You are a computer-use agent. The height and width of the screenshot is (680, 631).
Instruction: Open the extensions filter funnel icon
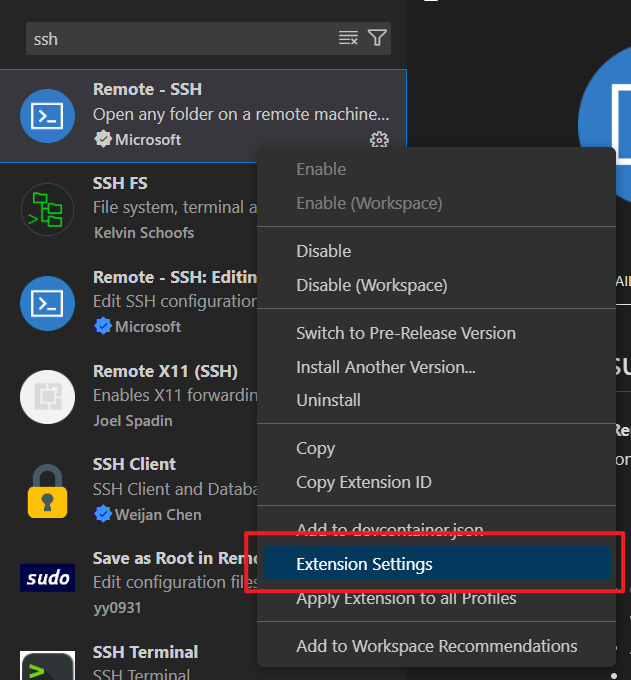(x=377, y=38)
